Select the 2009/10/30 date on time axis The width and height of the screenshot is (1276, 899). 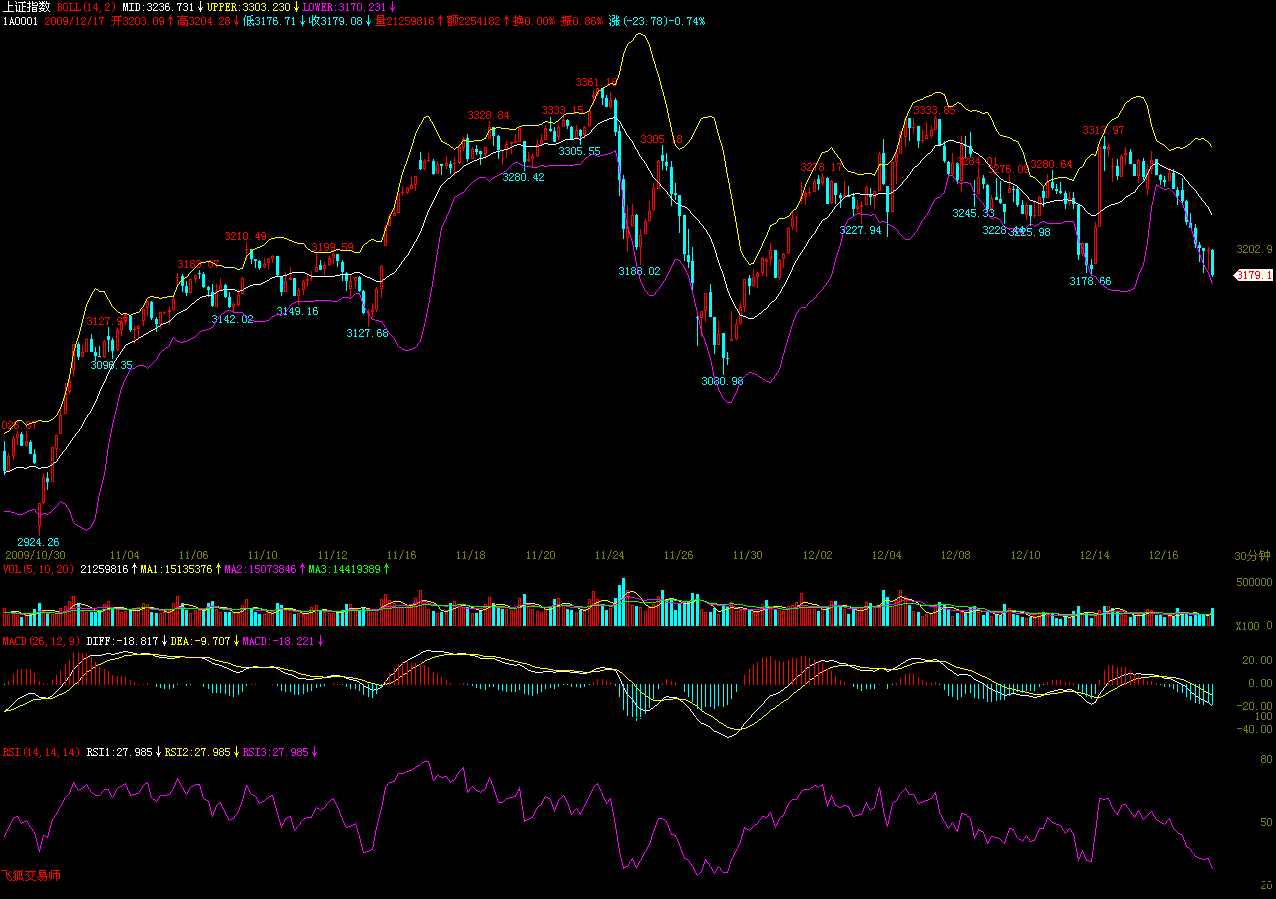click(35, 554)
